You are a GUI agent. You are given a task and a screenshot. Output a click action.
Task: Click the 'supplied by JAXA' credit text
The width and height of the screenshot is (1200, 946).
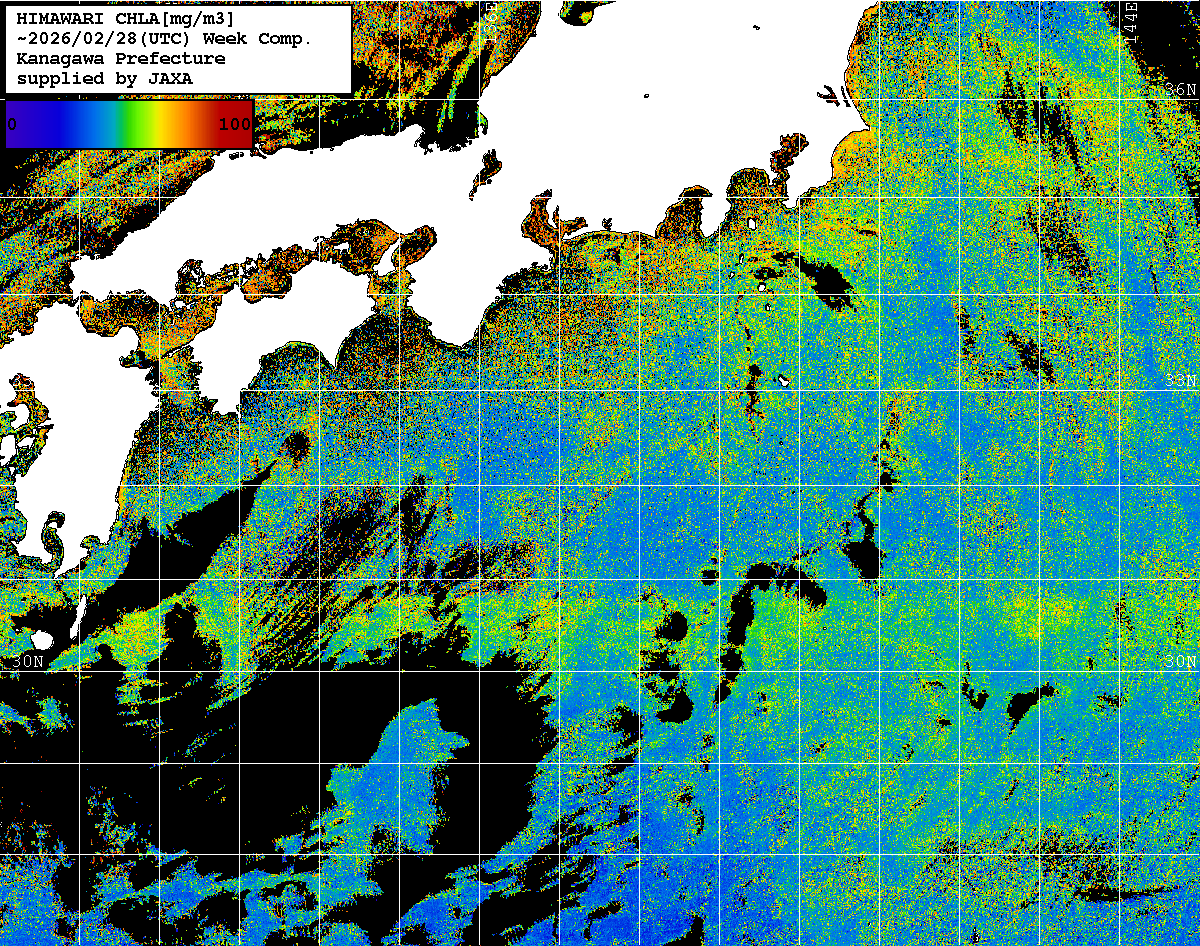105,78
